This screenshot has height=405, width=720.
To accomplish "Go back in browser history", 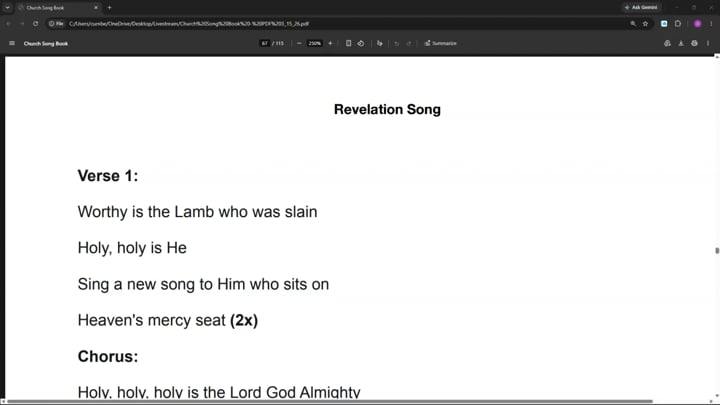I will [x=9, y=23].
